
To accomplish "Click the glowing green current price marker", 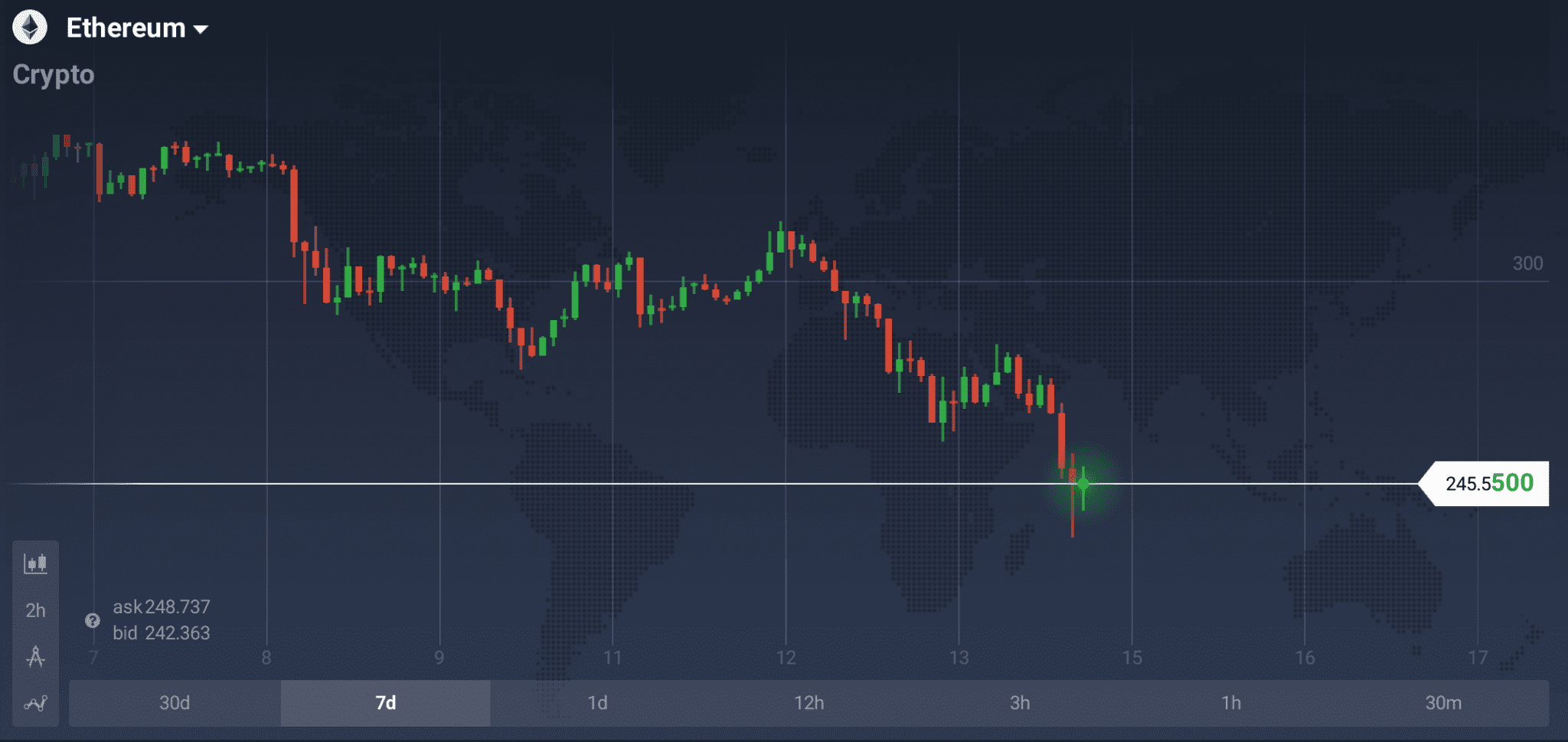I will pos(1083,484).
